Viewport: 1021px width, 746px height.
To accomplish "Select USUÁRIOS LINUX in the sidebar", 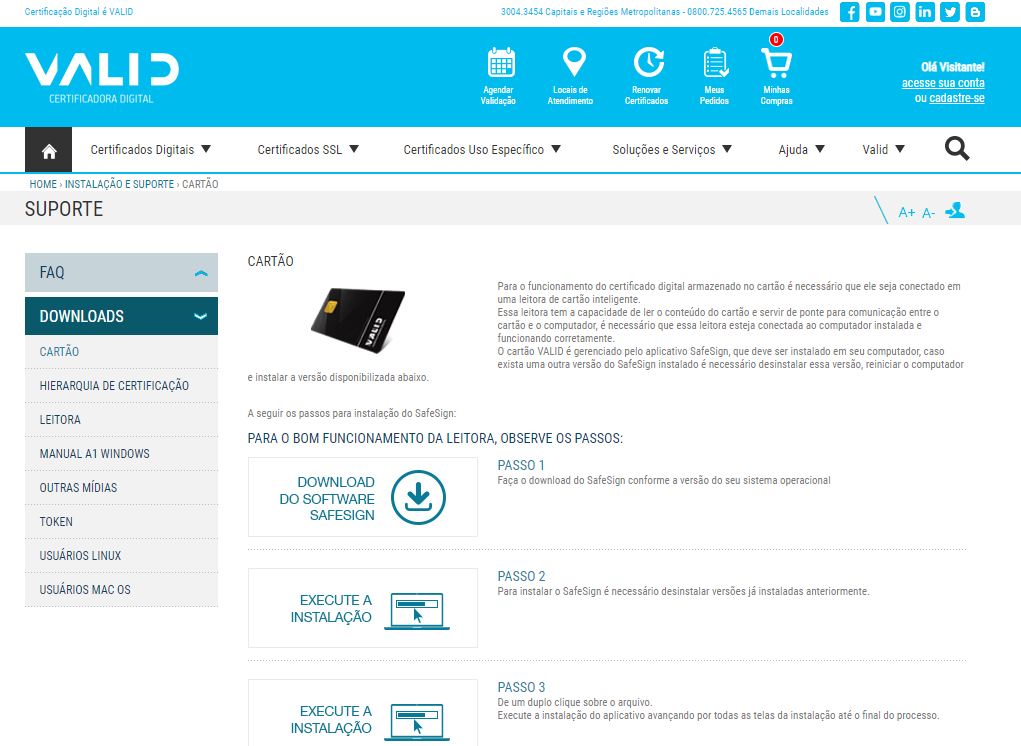I will pos(121,555).
